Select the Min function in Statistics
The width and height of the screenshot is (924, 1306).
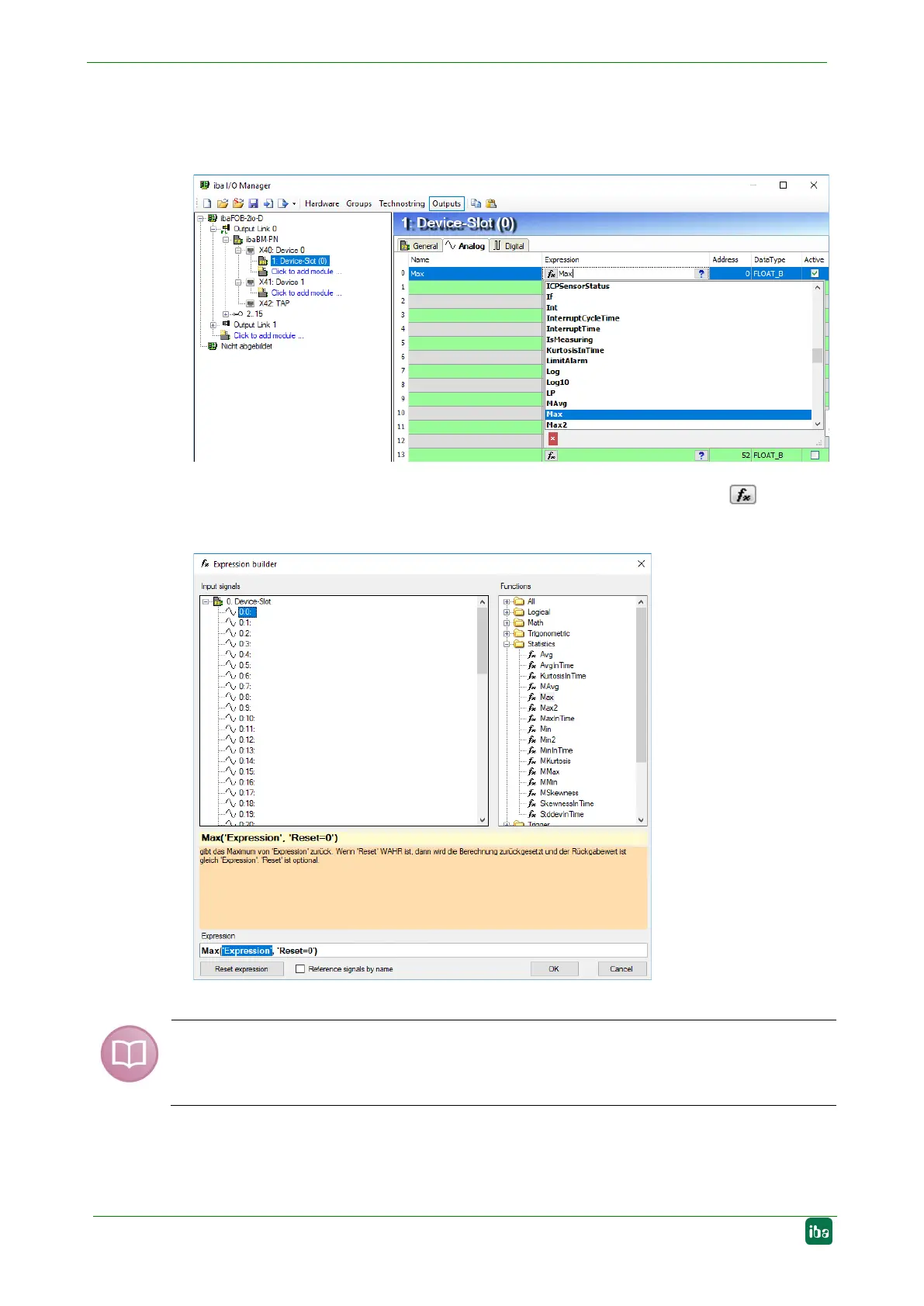point(545,729)
